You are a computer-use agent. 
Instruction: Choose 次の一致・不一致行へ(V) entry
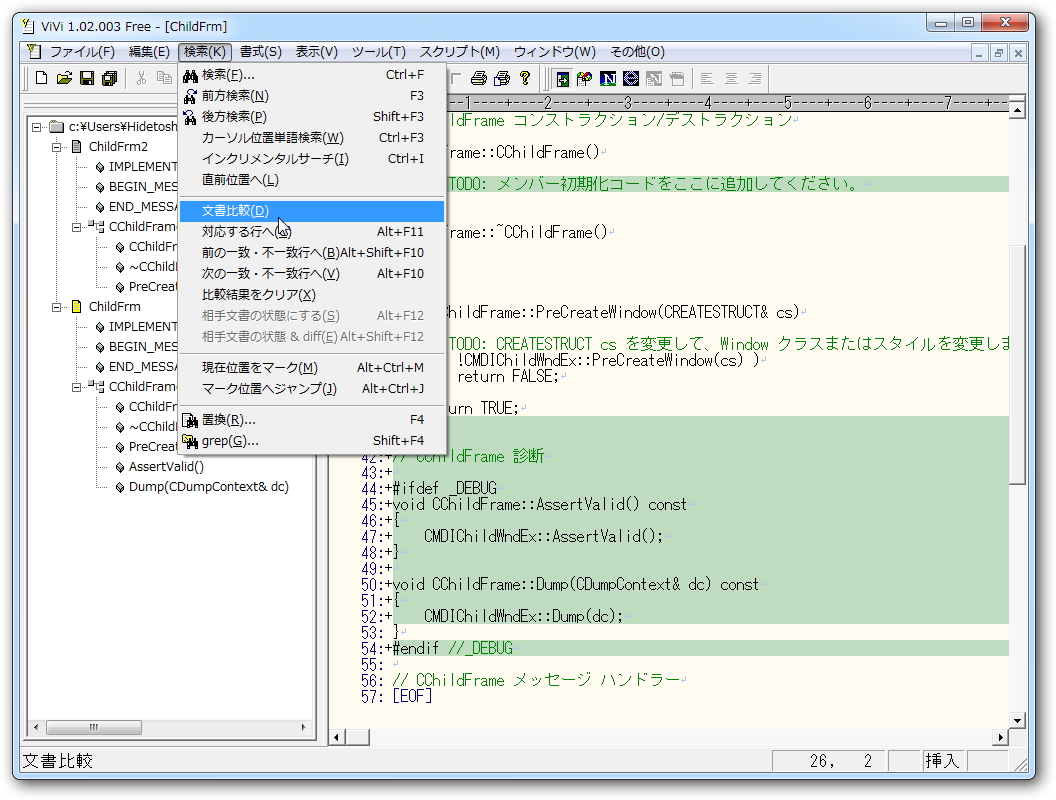312,273
